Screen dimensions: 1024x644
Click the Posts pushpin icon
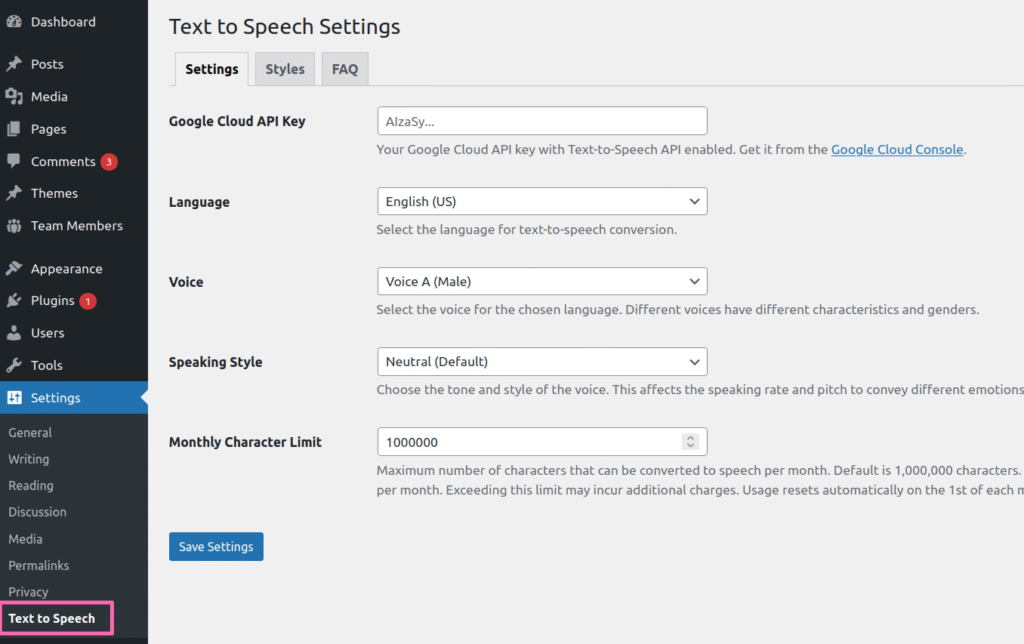point(14,64)
